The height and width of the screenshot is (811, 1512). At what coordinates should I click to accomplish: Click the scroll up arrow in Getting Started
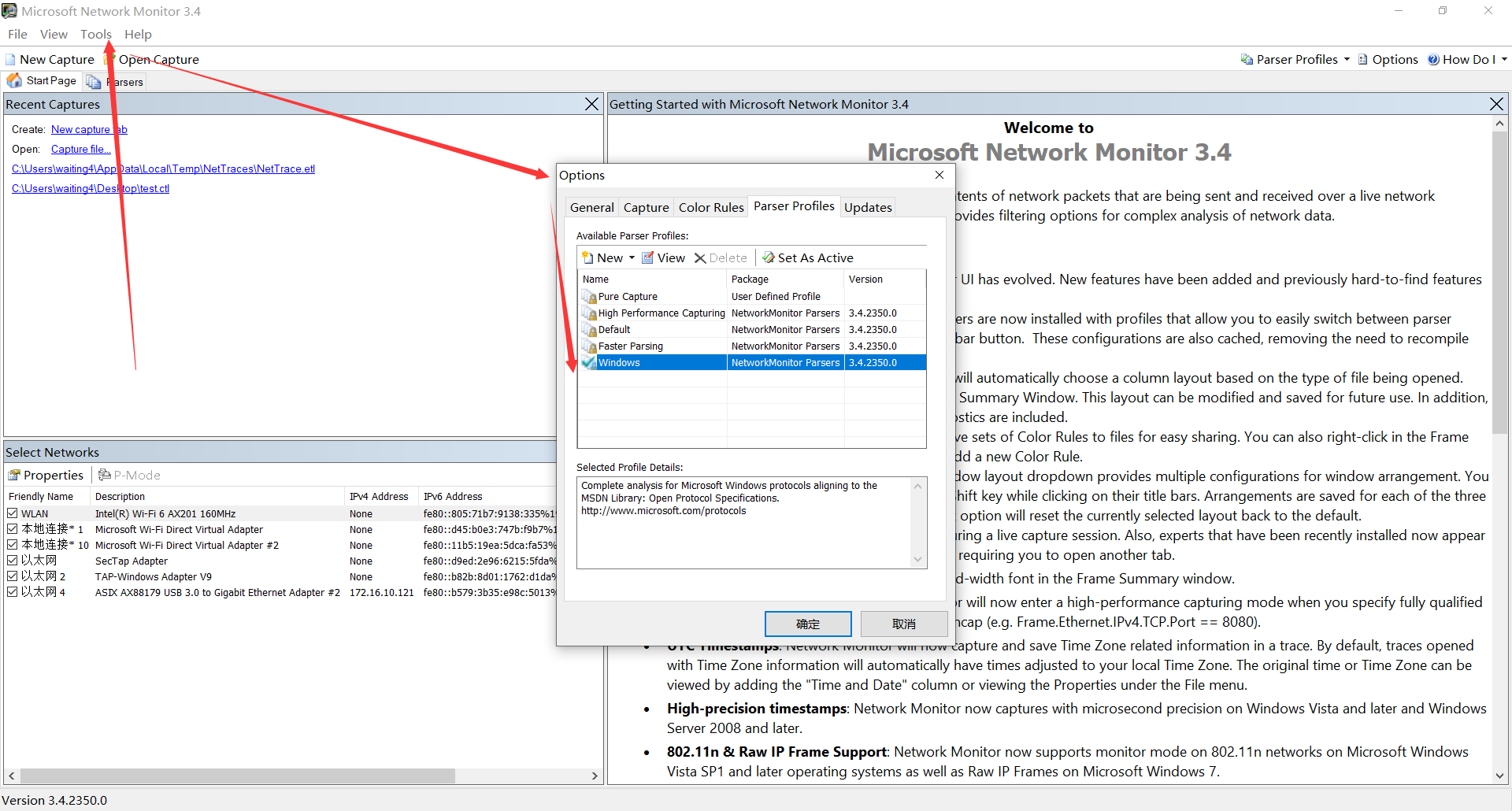(x=1499, y=124)
